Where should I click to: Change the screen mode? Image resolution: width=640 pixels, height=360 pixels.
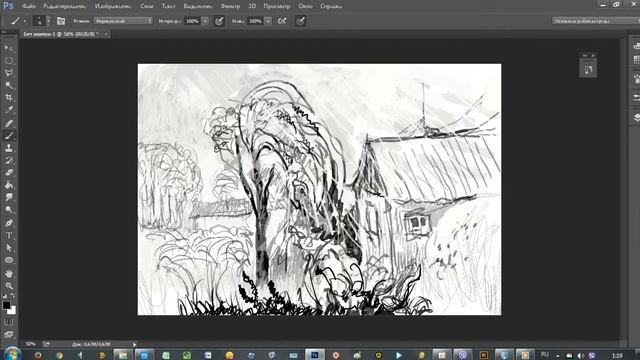tap(9, 335)
